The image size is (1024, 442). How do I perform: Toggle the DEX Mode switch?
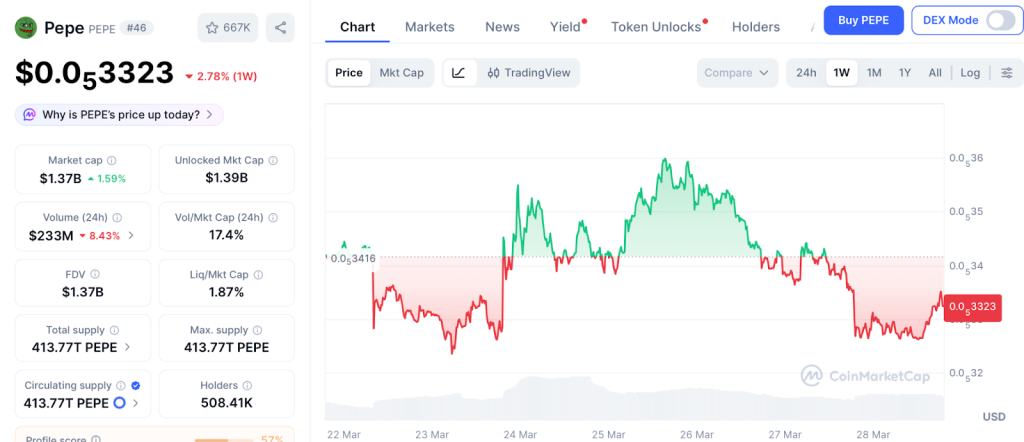1000,20
